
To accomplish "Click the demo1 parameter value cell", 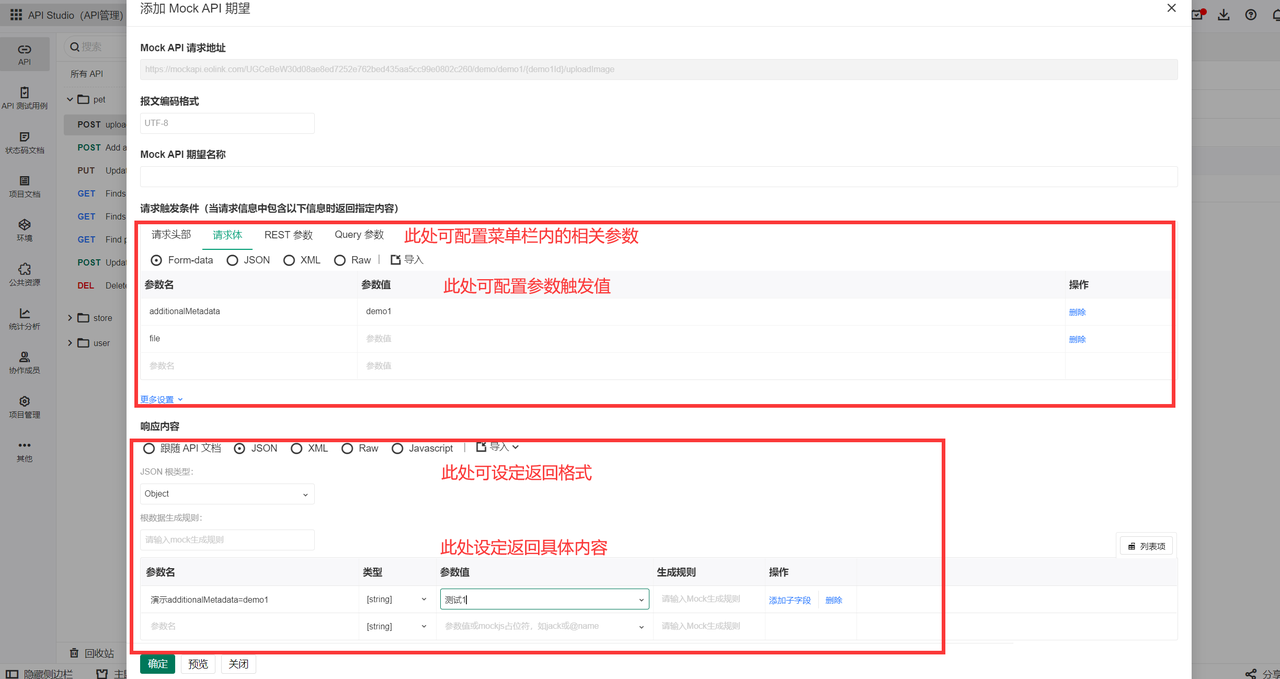I will click(711, 312).
